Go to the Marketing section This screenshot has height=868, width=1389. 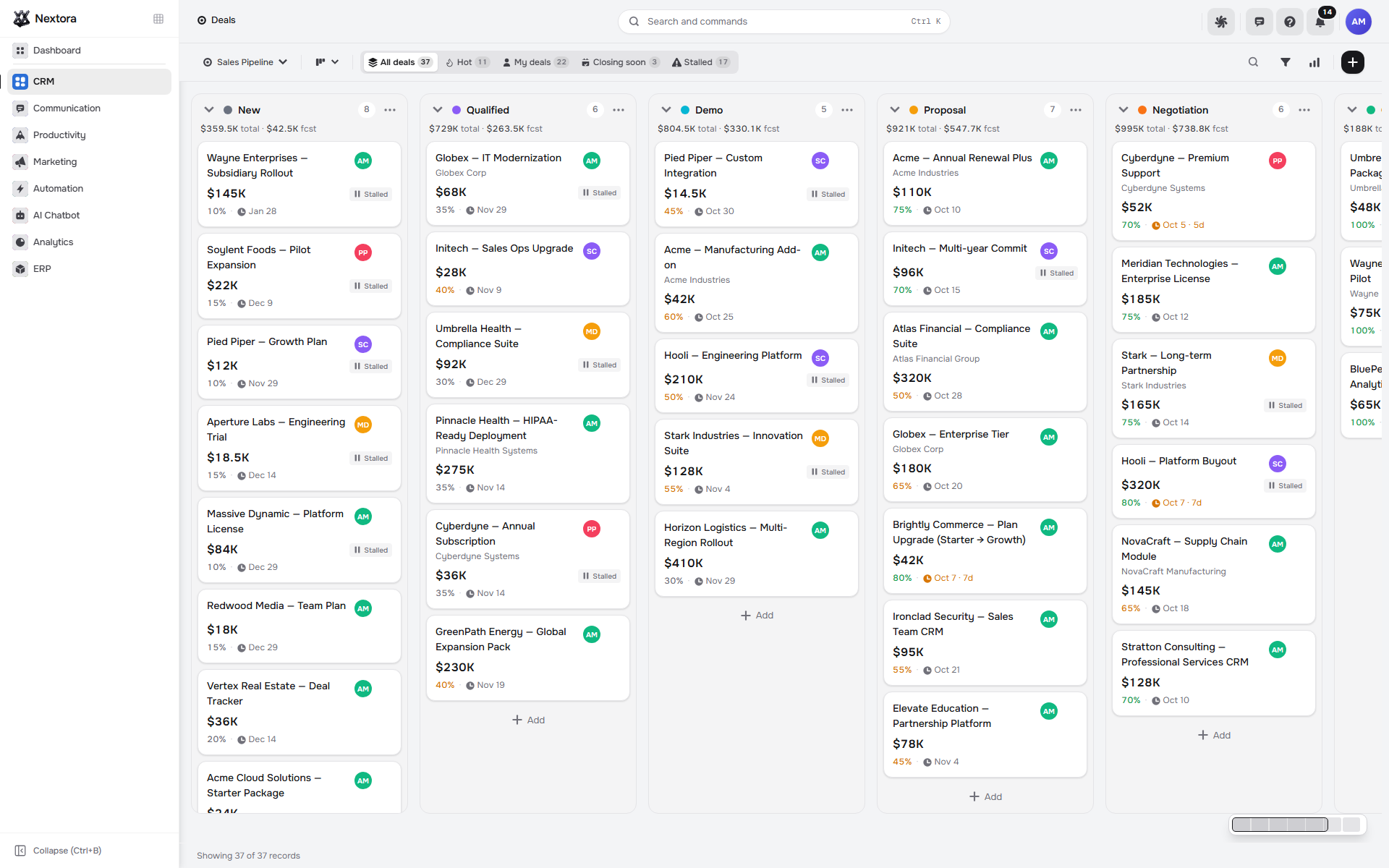click(89, 162)
